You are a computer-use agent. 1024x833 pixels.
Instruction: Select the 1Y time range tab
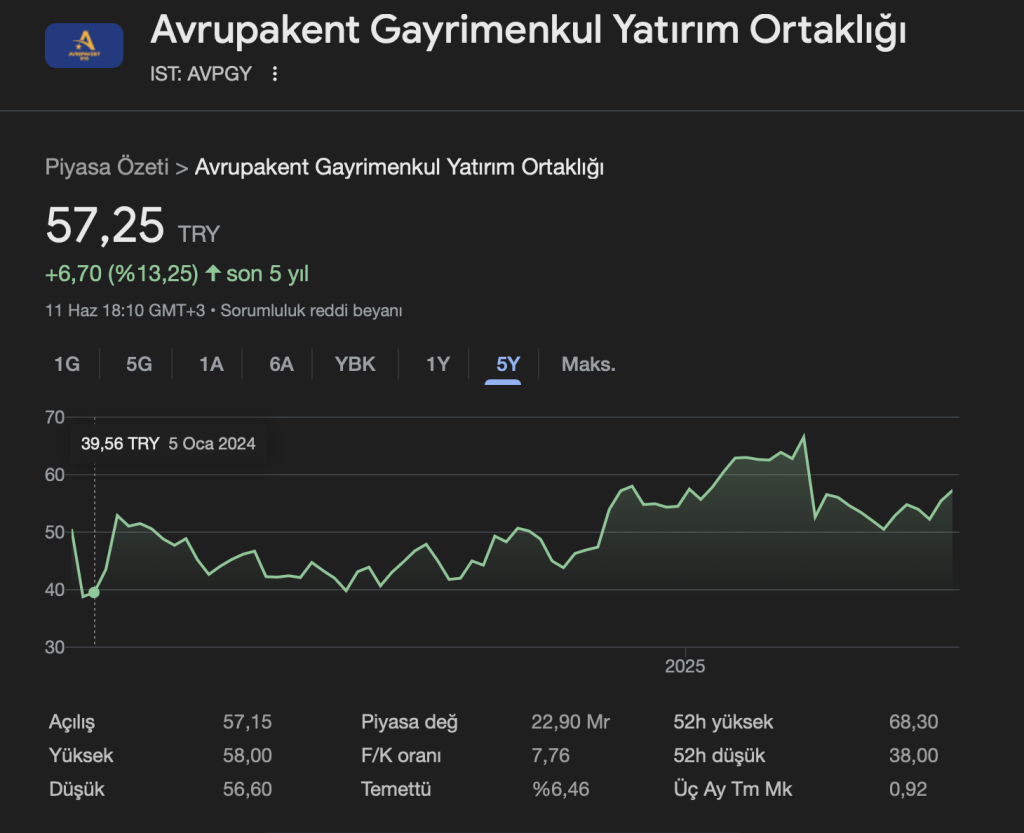438,364
